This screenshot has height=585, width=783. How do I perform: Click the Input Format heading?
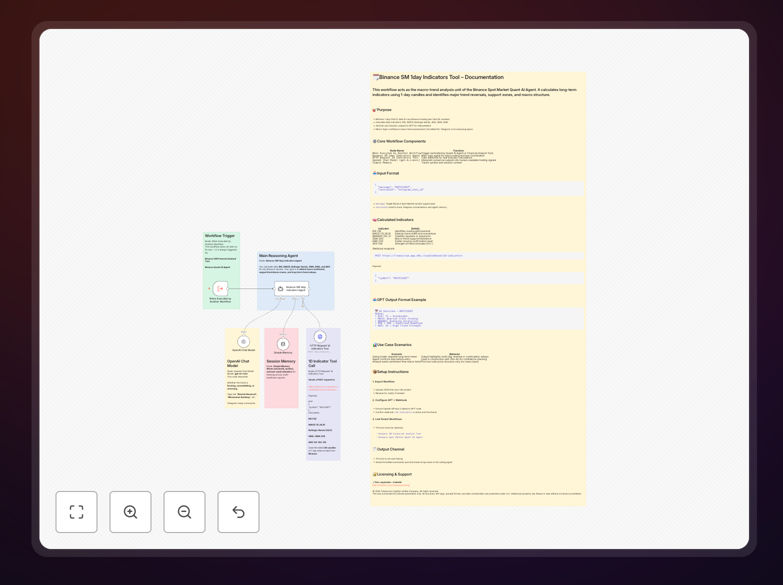click(386, 173)
